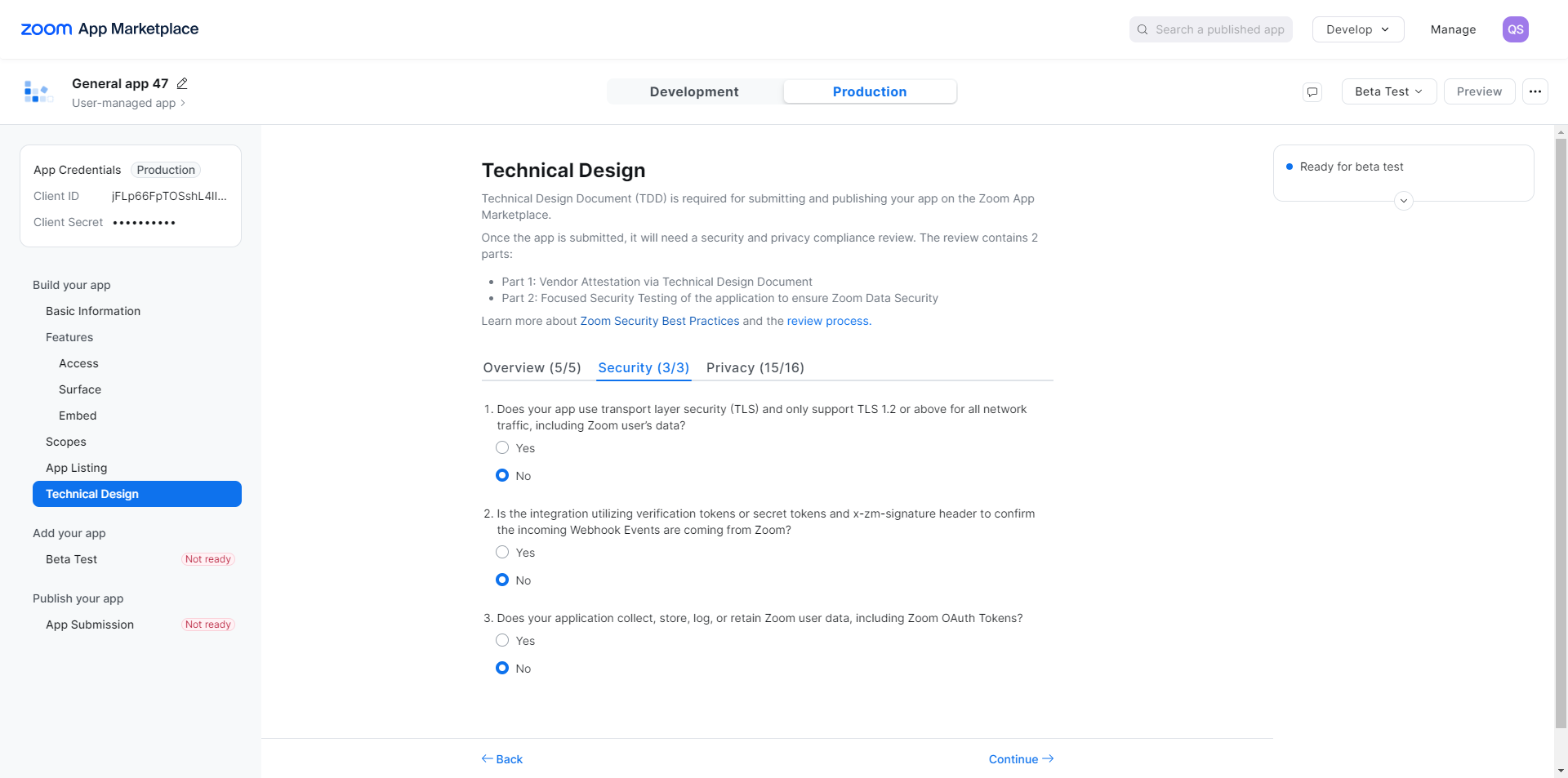Click the Zoom App Marketplace logo
The height and width of the screenshot is (778, 1568).
[109, 29]
